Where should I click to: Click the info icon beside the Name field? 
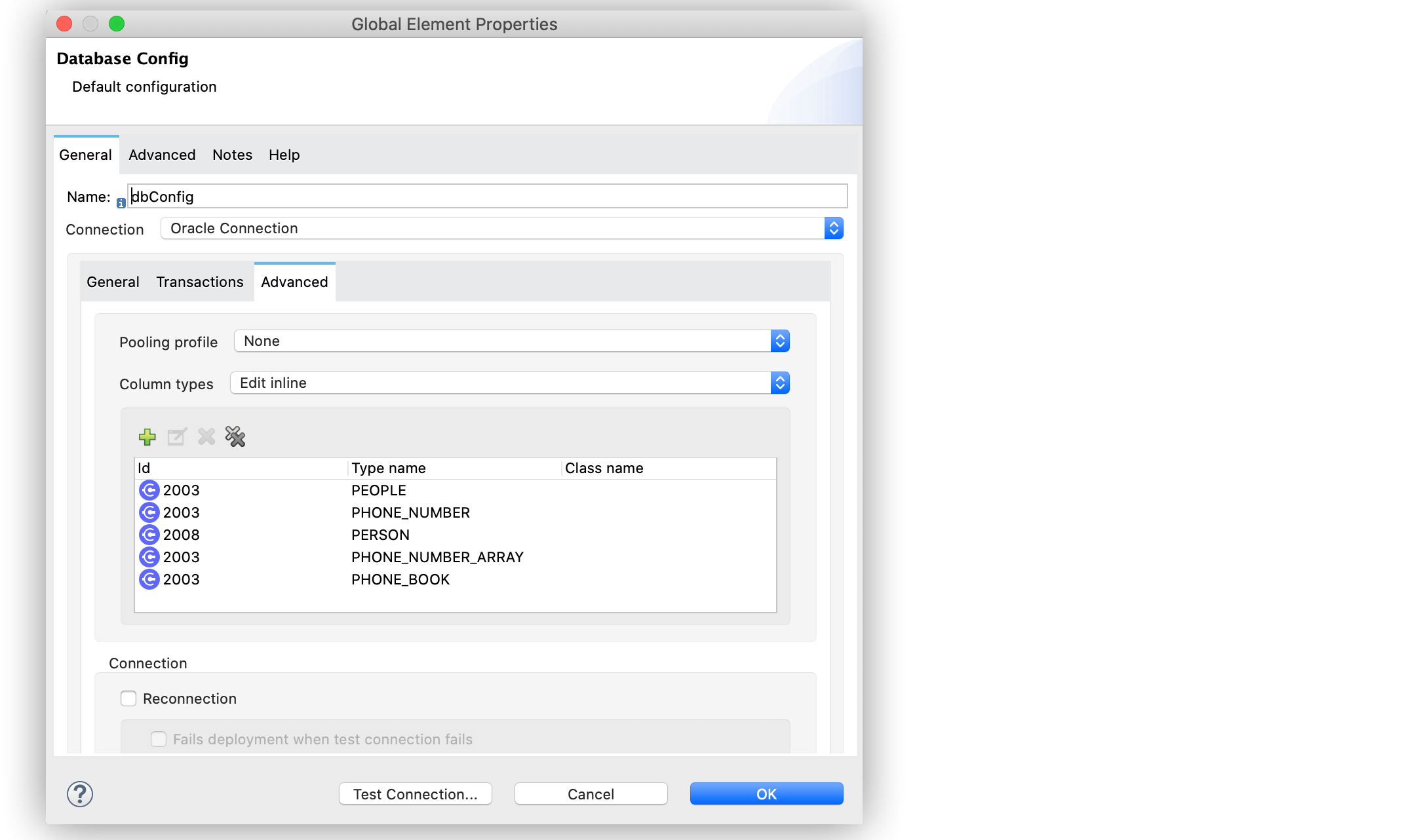click(x=121, y=203)
